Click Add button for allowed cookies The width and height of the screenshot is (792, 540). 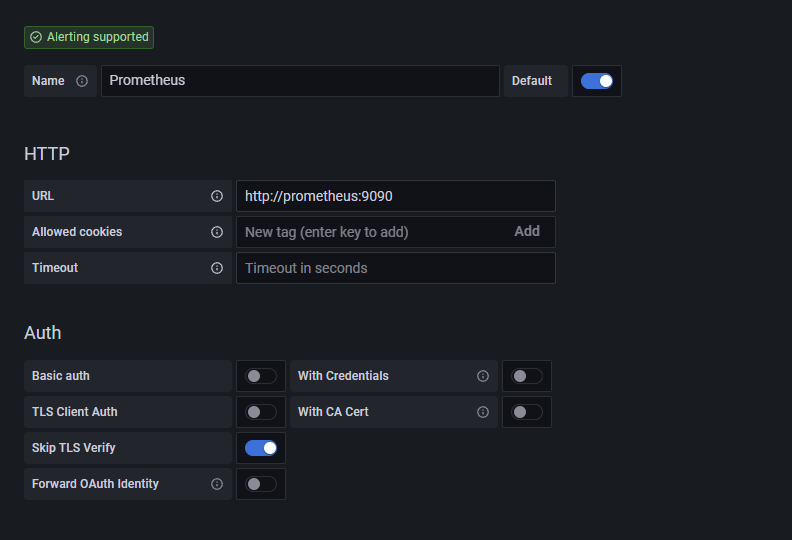(x=527, y=231)
